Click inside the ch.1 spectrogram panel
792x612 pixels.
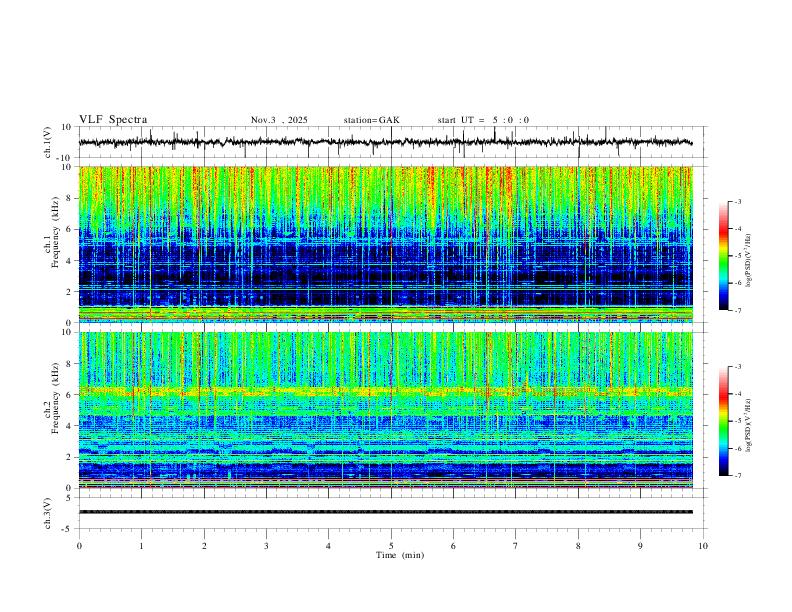click(x=385, y=244)
